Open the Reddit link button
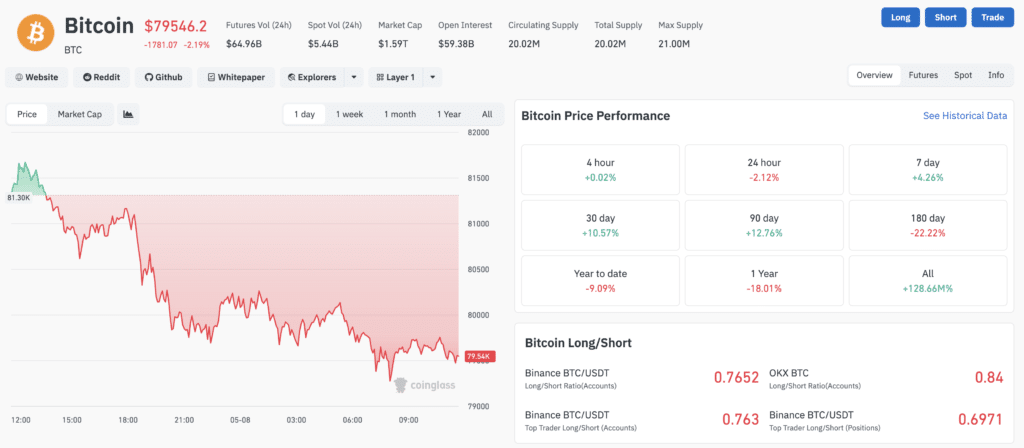Image resolution: width=1024 pixels, height=448 pixels. (101, 77)
